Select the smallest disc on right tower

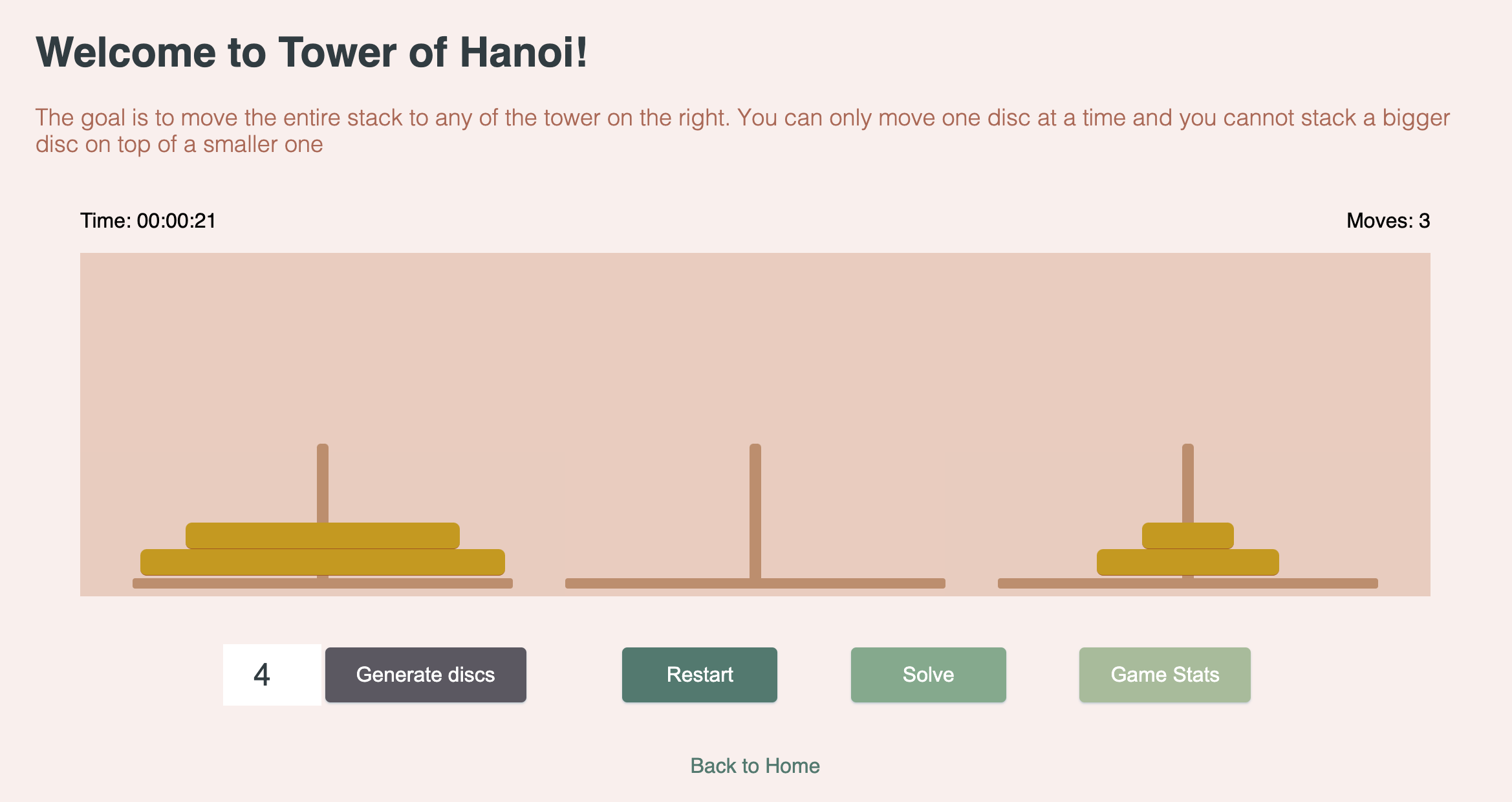tap(1188, 536)
